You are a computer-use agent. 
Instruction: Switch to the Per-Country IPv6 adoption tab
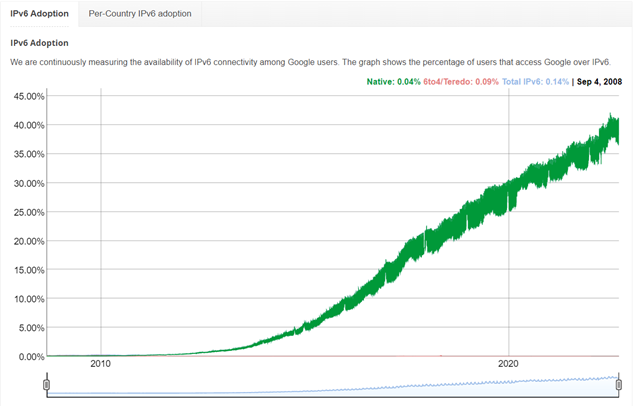[x=140, y=14]
